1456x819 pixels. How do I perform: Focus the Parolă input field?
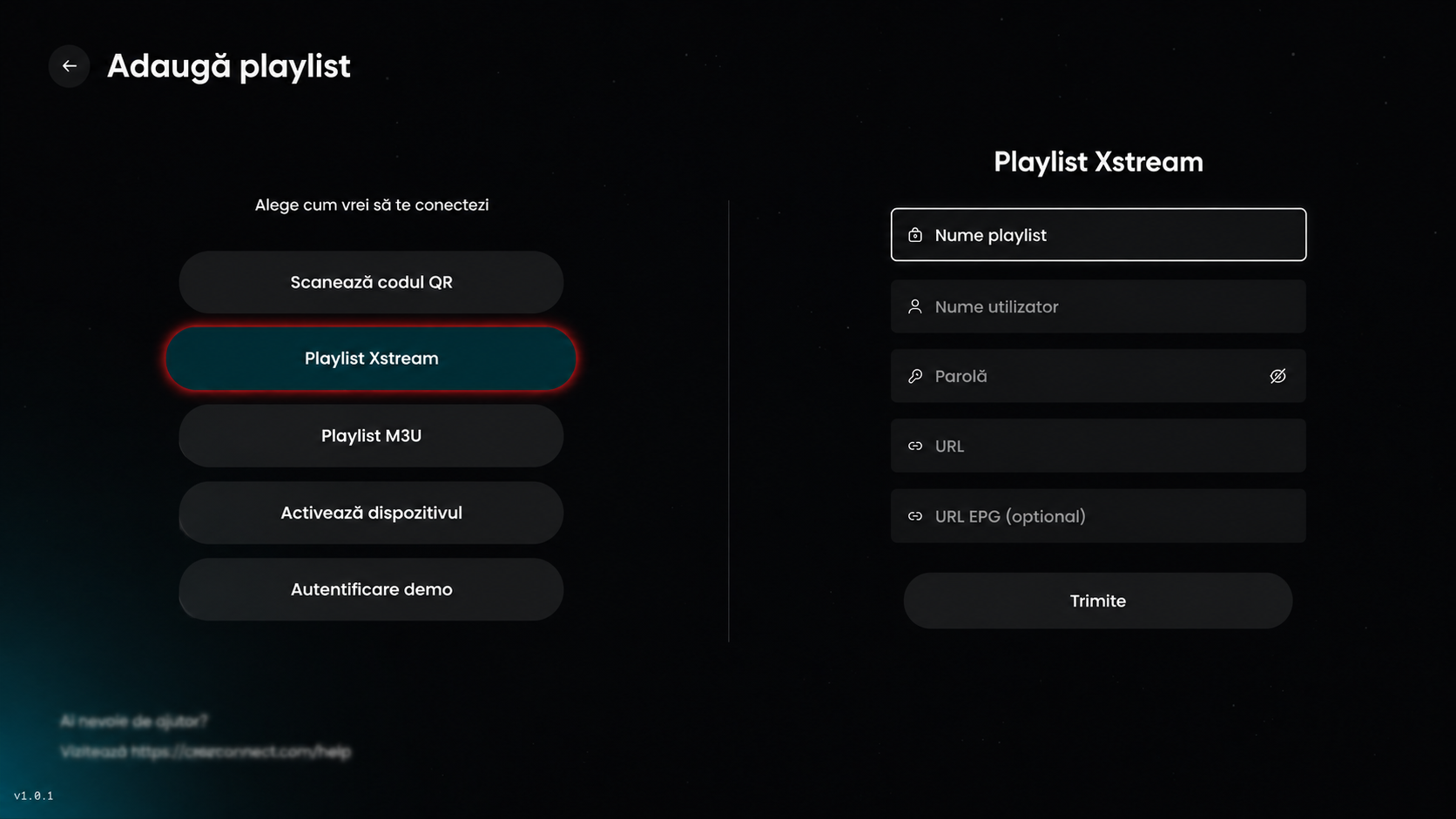tap(1098, 376)
